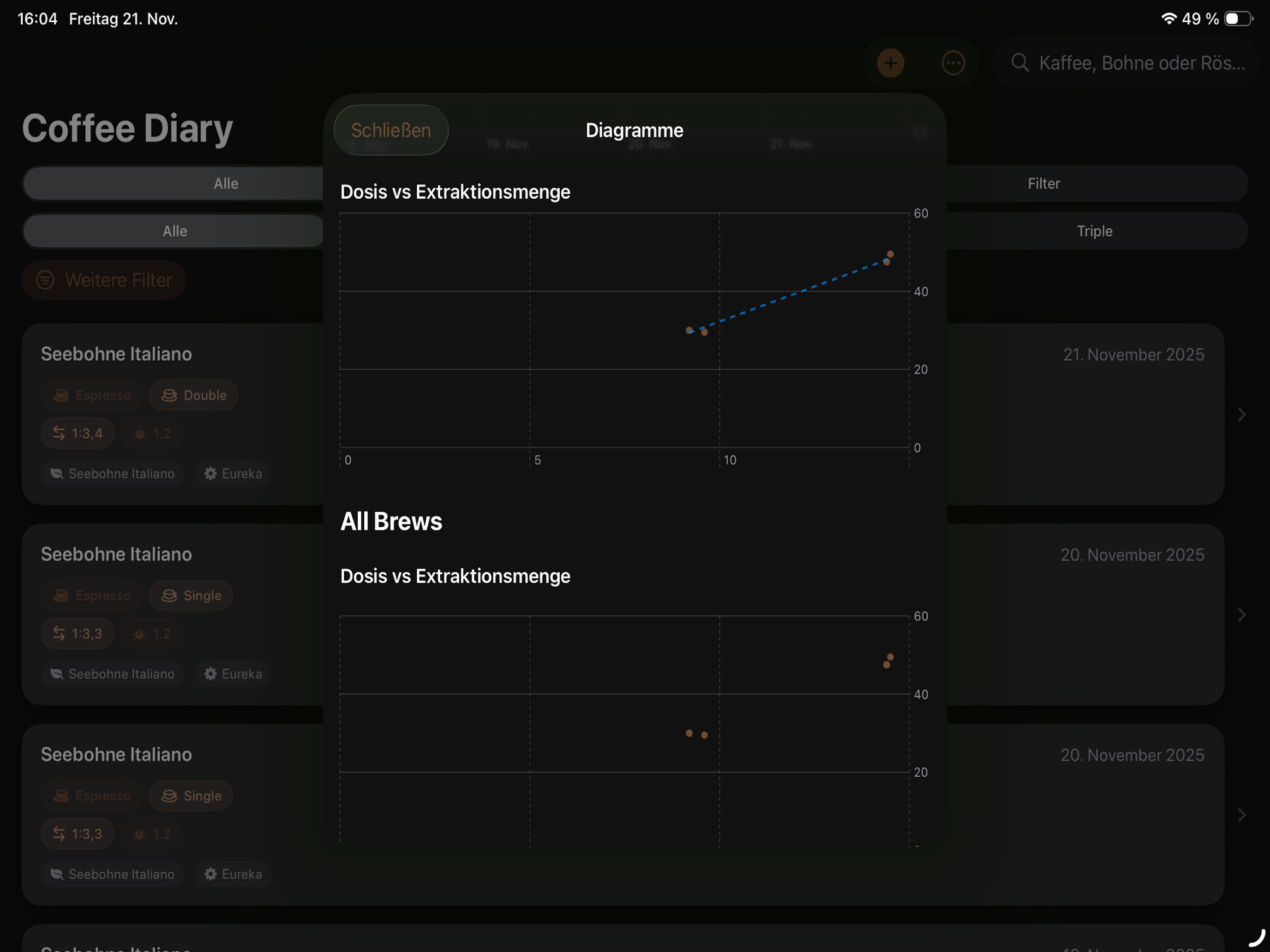Tap the Eureka grinder tag in first entry

click(233, 473)
